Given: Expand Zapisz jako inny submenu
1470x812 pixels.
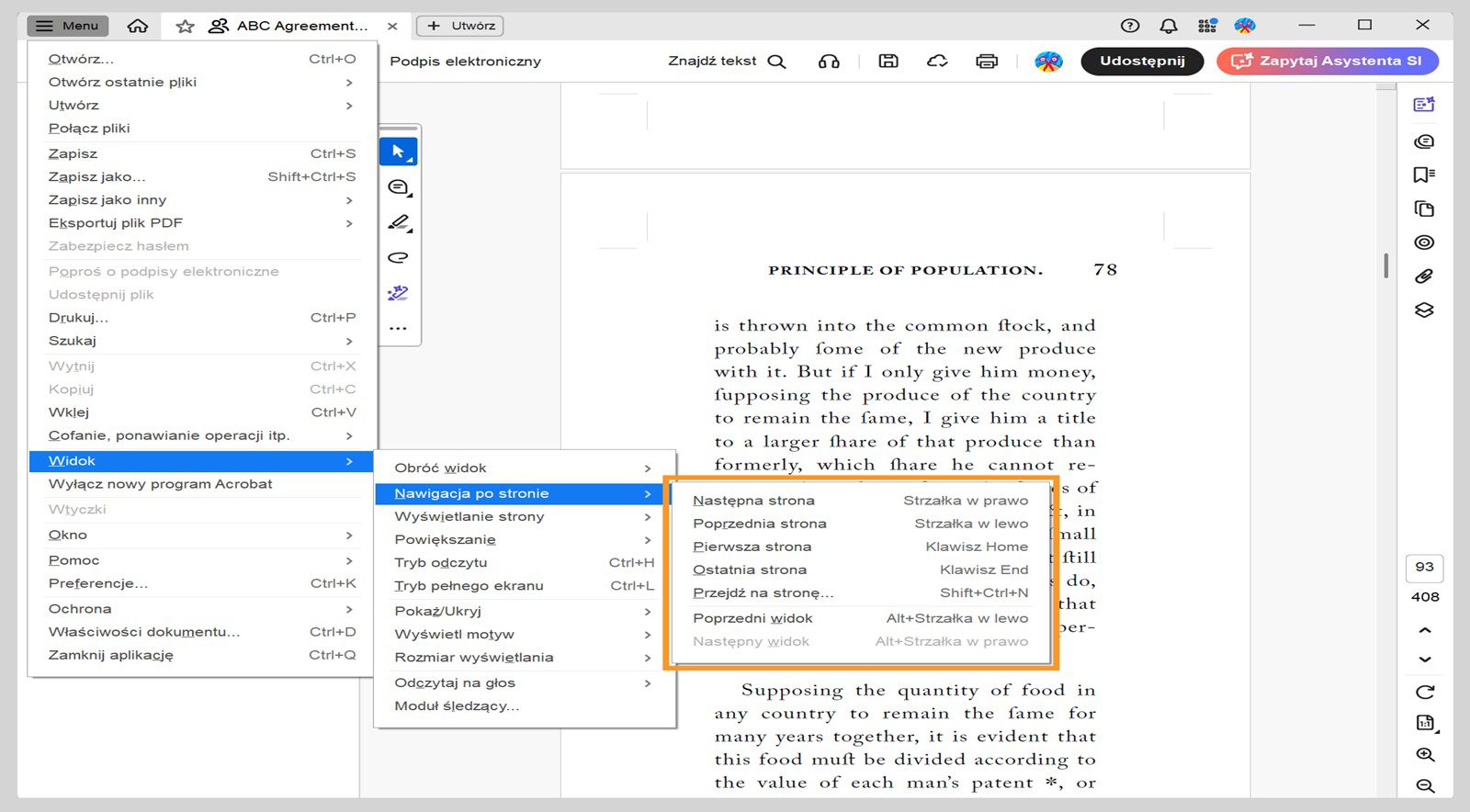Looking at the screenshot, I should coord(201,199).
